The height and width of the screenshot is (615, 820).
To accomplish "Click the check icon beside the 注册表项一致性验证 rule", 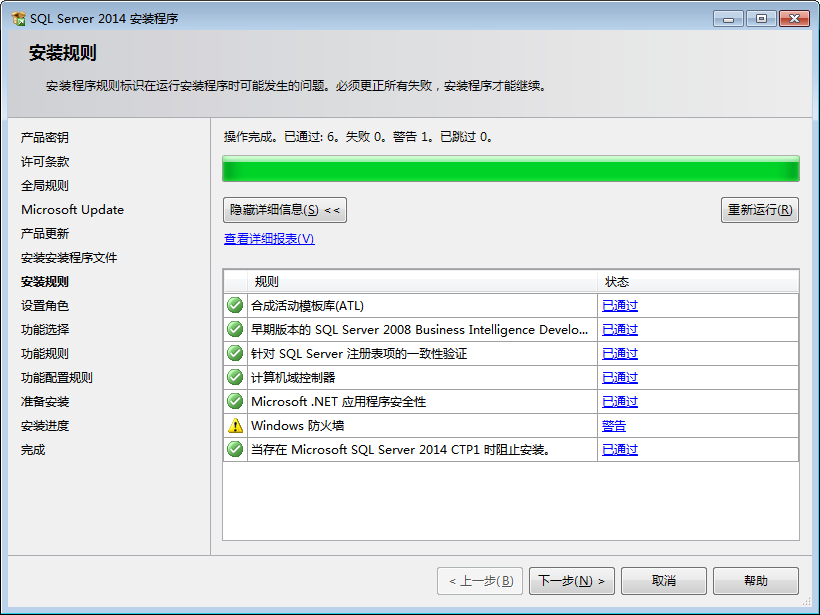I will click(234, 353).
